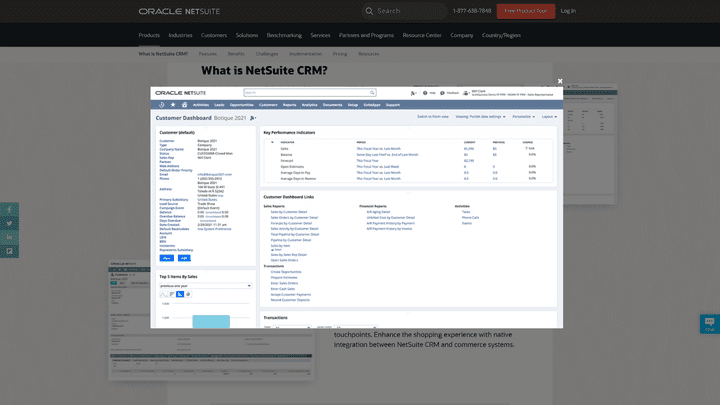Open the Products site menu
The width and height of the screenshot is (720, 405).
point(149,35)
